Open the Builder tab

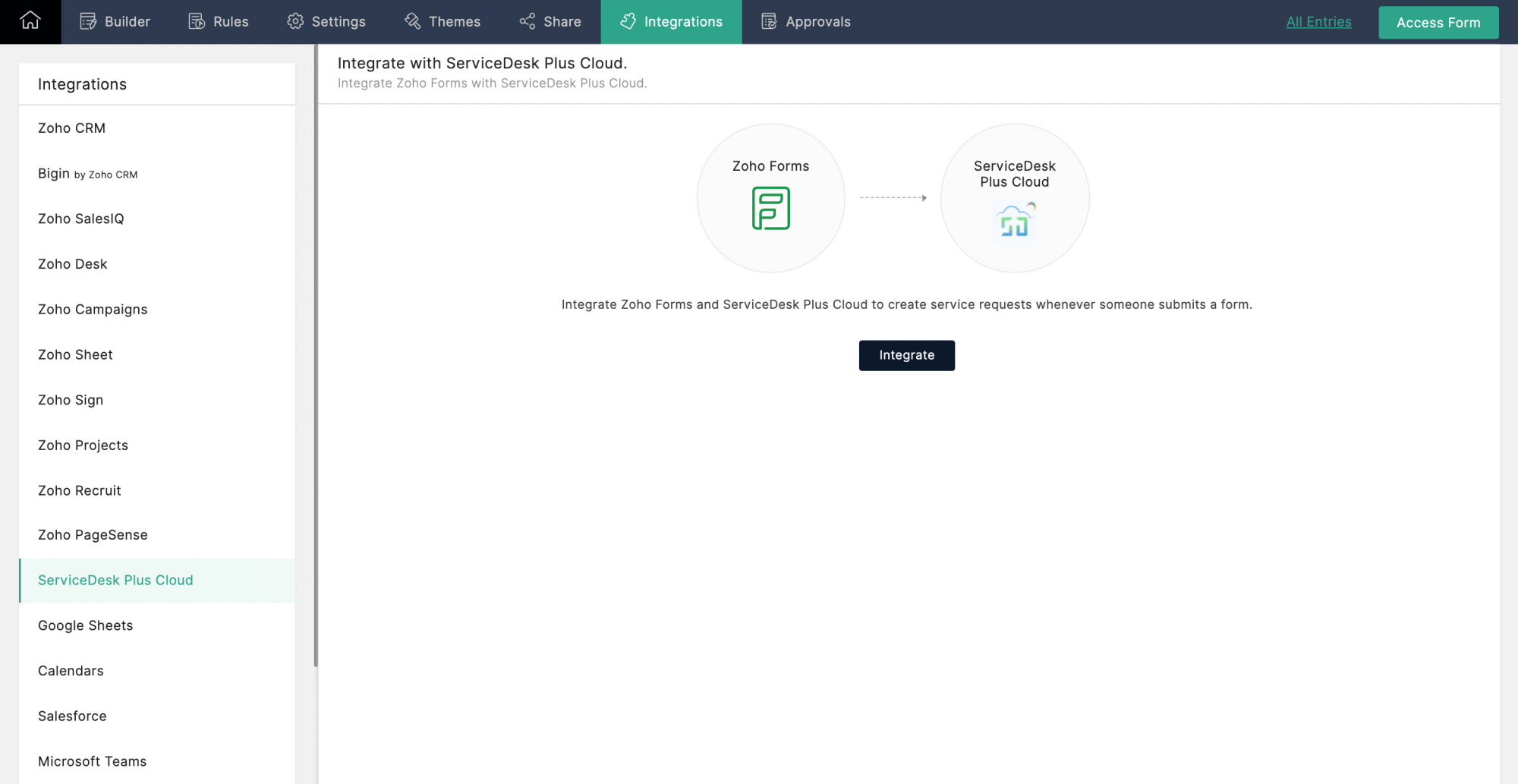pos(115,22)
